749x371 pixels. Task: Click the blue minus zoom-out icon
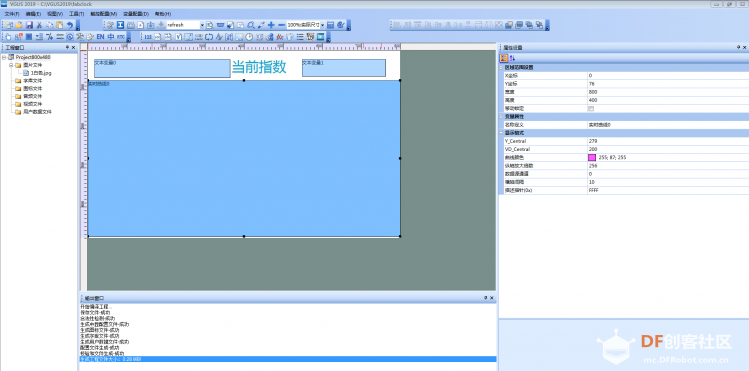tap(281, 25)
